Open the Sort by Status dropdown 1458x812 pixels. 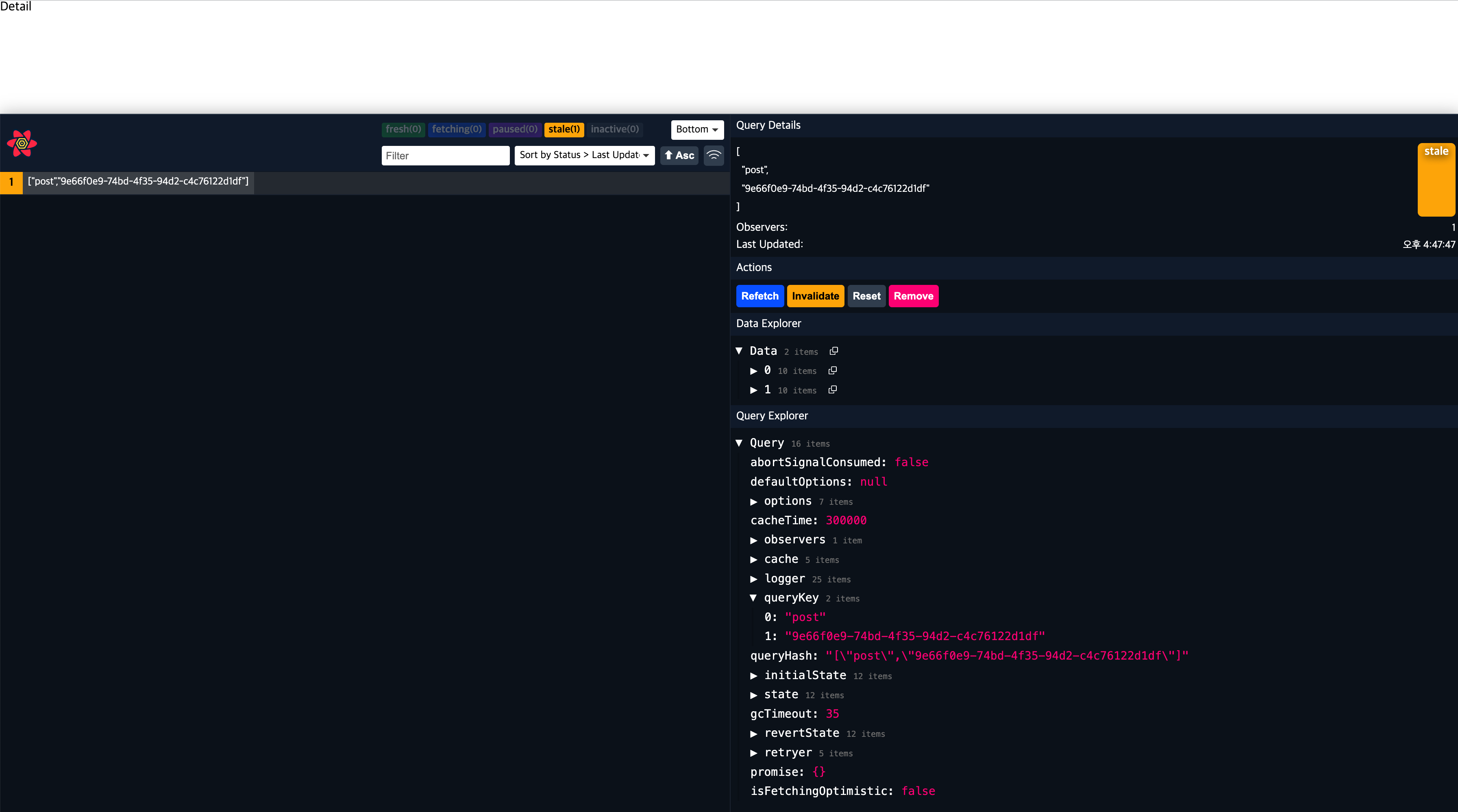[x=584, y=155]
